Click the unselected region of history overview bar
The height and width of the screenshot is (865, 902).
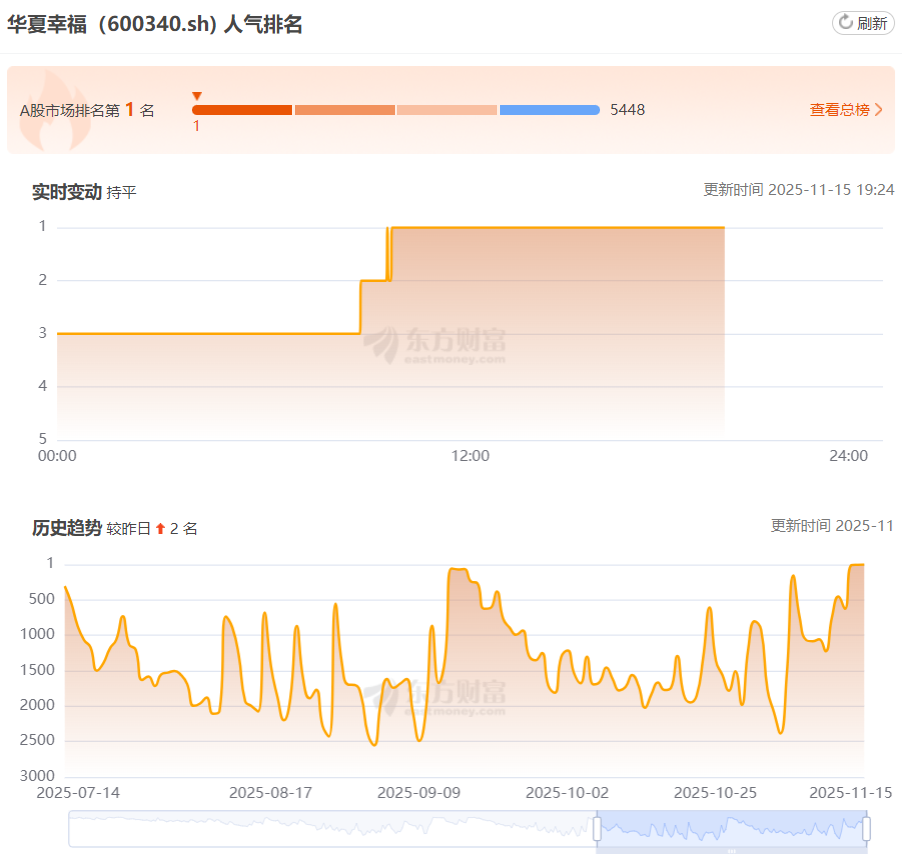point(332,829)
